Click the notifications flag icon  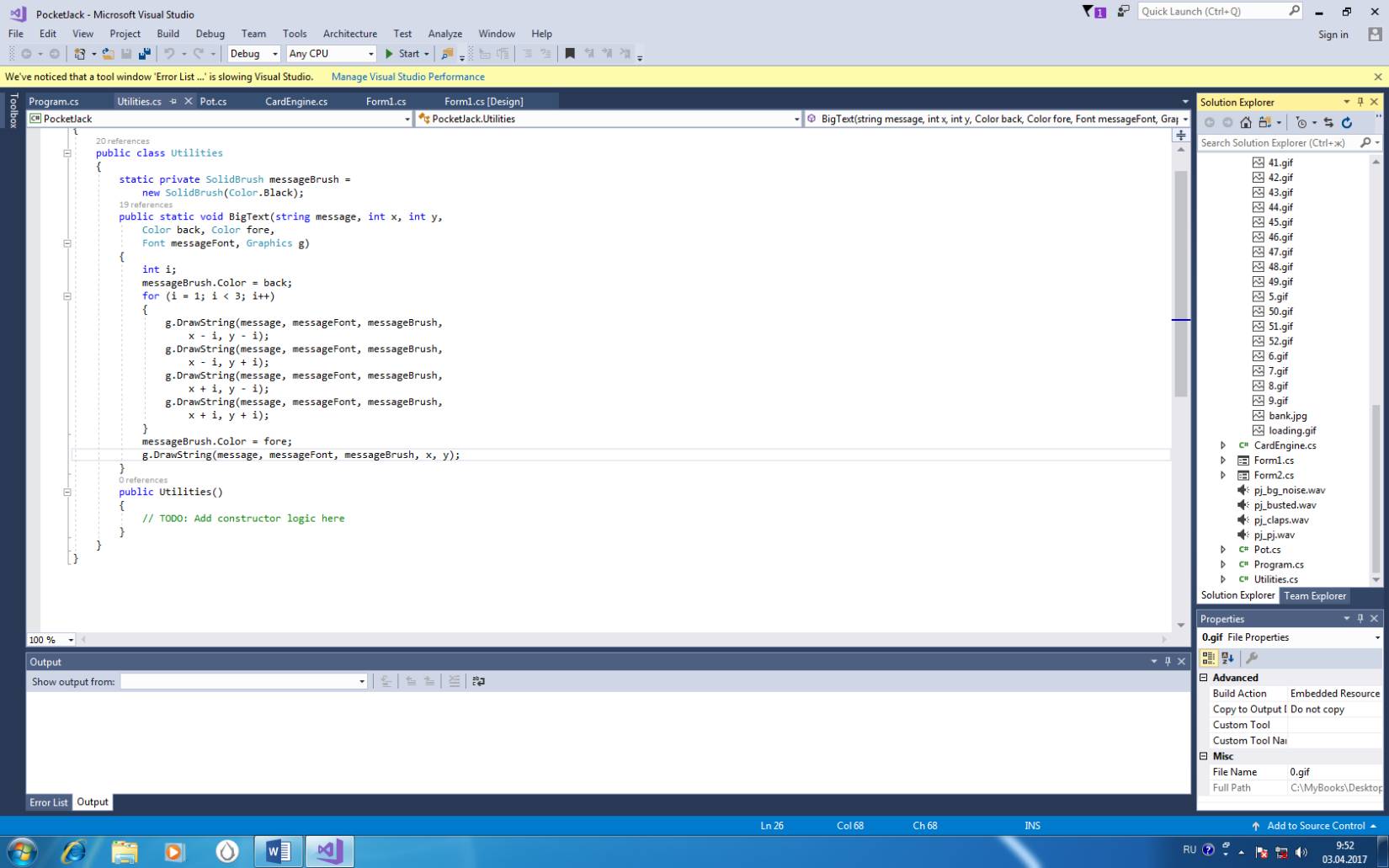(1094, 12)
